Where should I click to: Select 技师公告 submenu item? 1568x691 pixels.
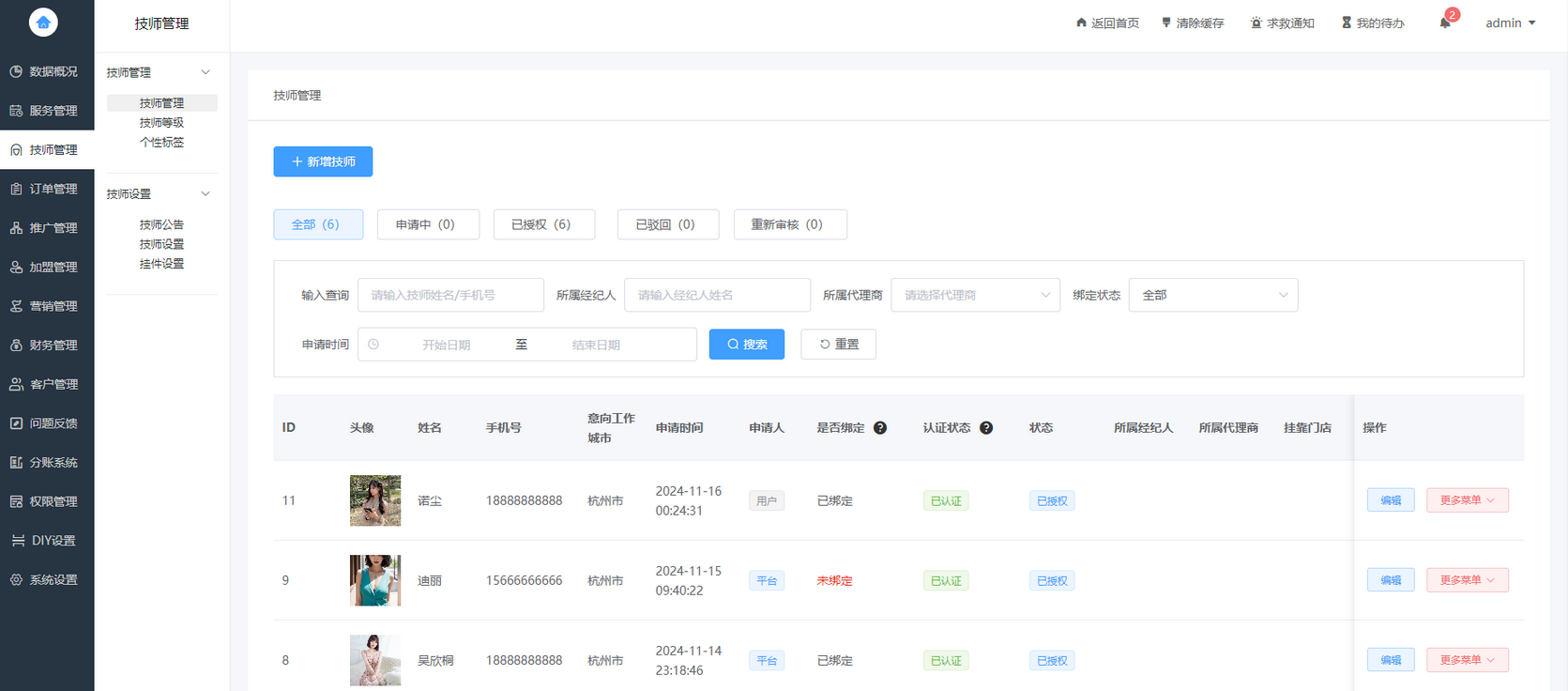point(162,225)
